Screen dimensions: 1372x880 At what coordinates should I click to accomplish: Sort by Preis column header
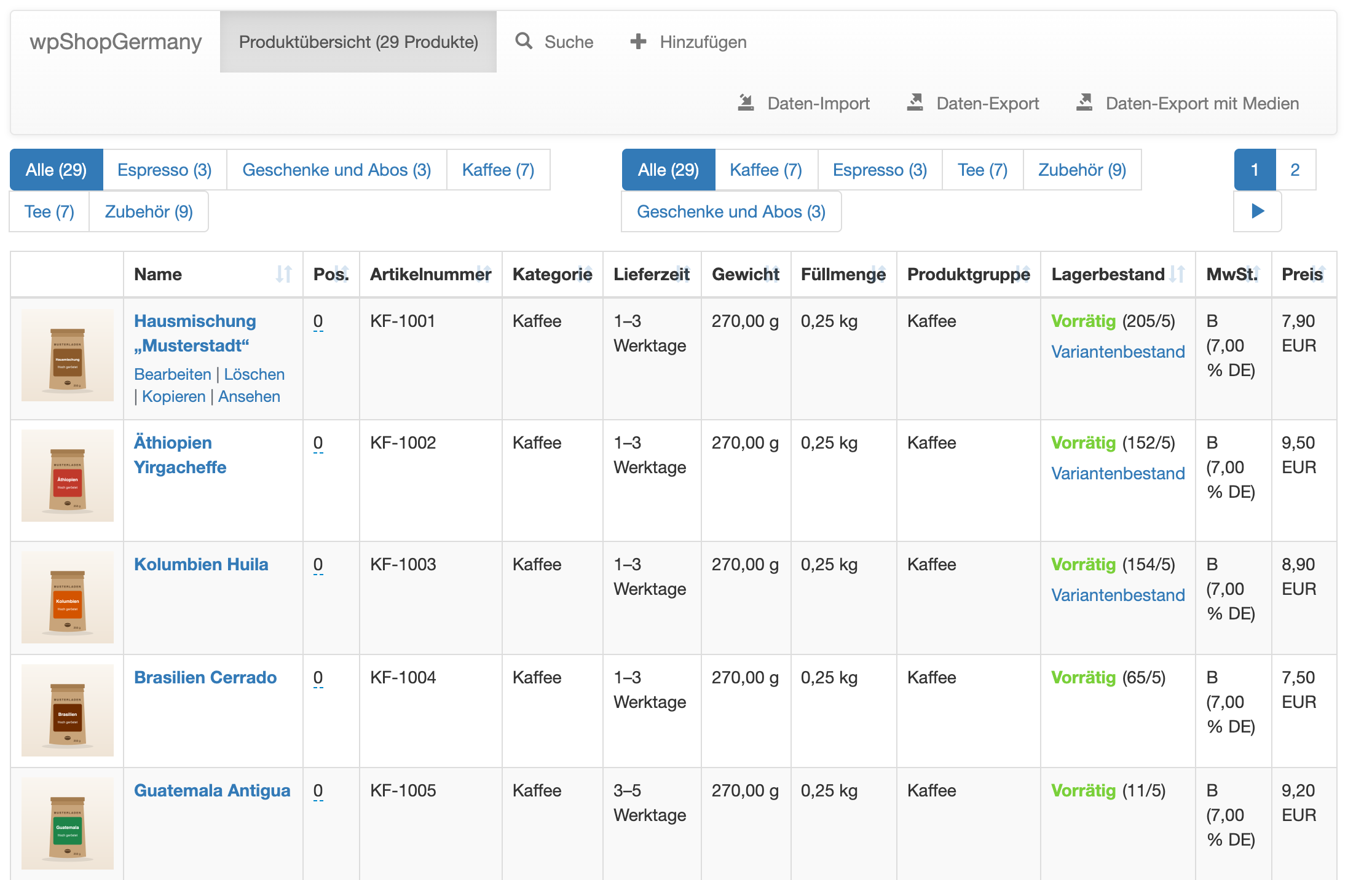click(x=1303, y=274)
